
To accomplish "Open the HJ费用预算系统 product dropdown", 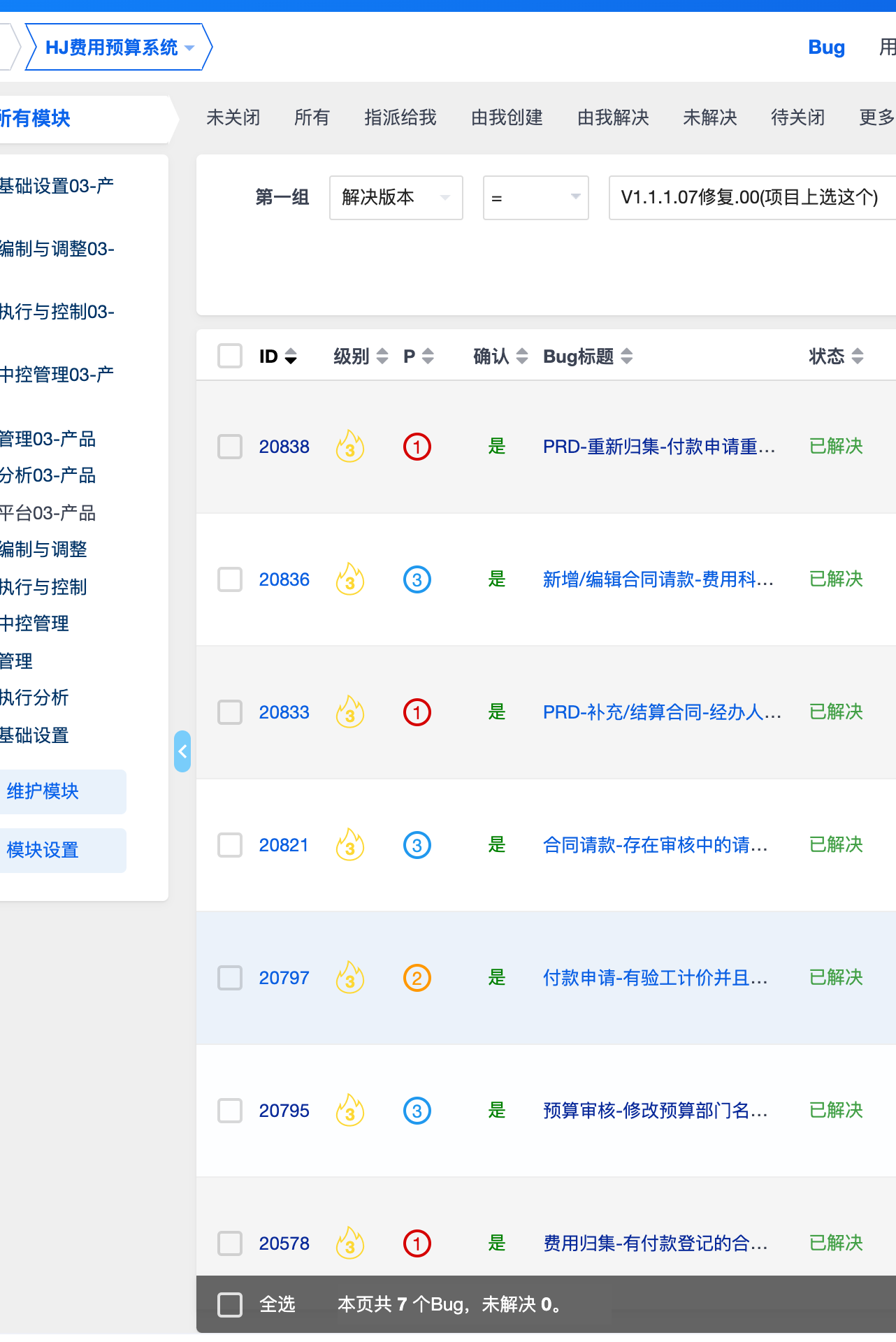I will (119, 47).
